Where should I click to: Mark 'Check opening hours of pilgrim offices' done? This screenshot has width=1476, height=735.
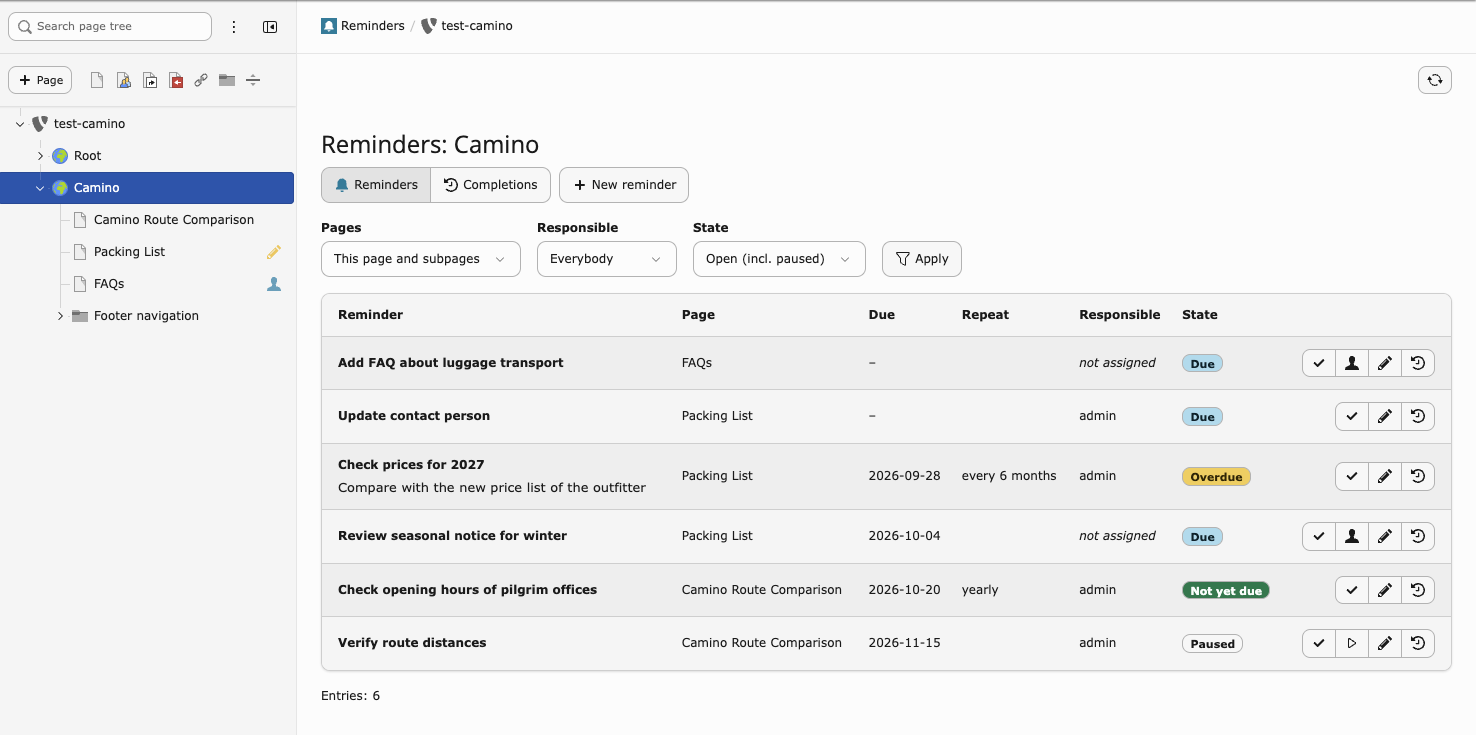click(x=1352, y=590)
